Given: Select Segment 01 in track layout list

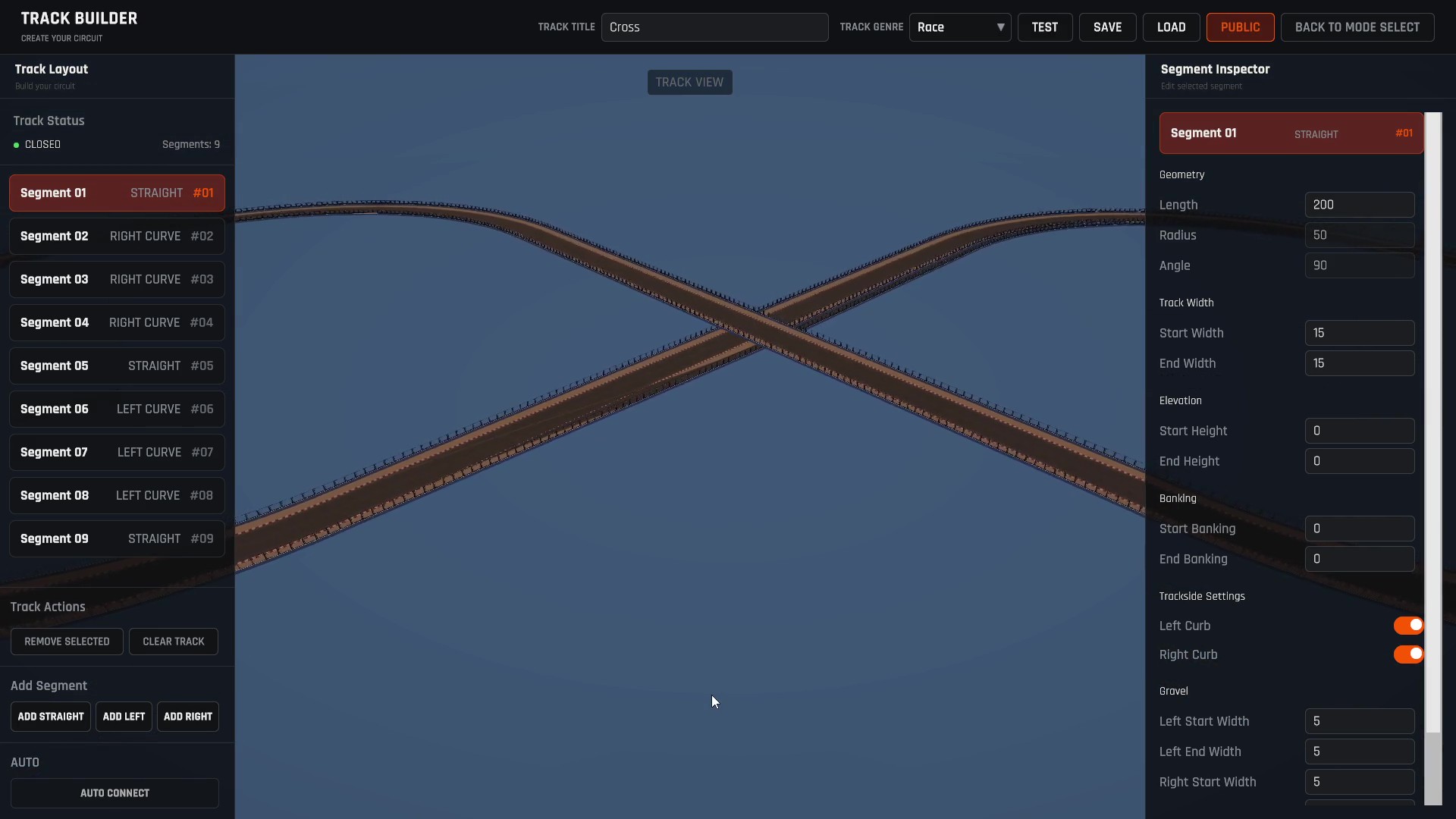Looking at the screenshot, I should point(117,193).
